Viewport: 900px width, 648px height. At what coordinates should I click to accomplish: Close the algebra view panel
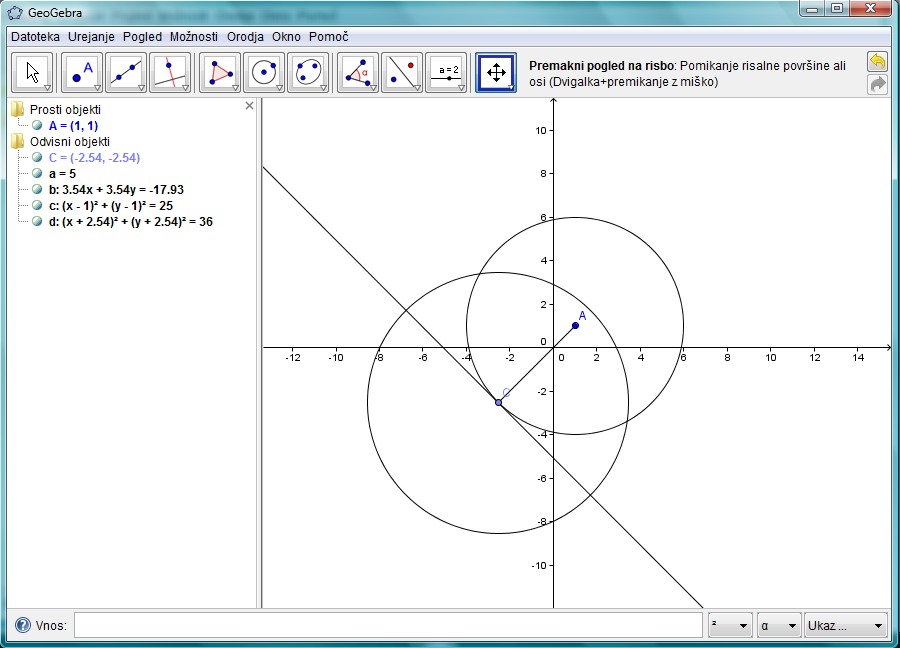(x=249, y=105)
